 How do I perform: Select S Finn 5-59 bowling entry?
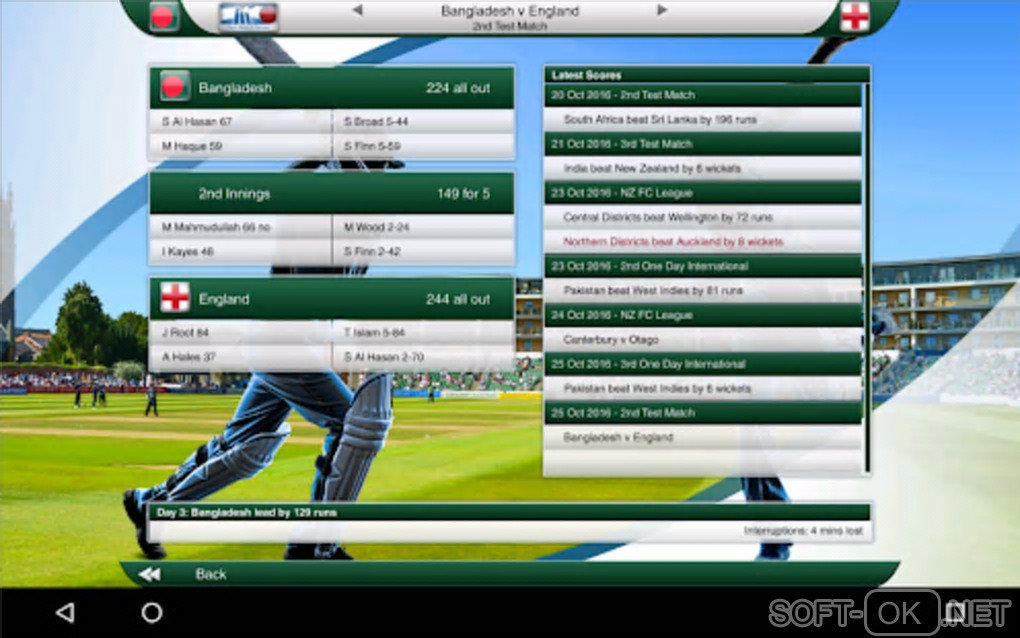[x=423, y=146]
